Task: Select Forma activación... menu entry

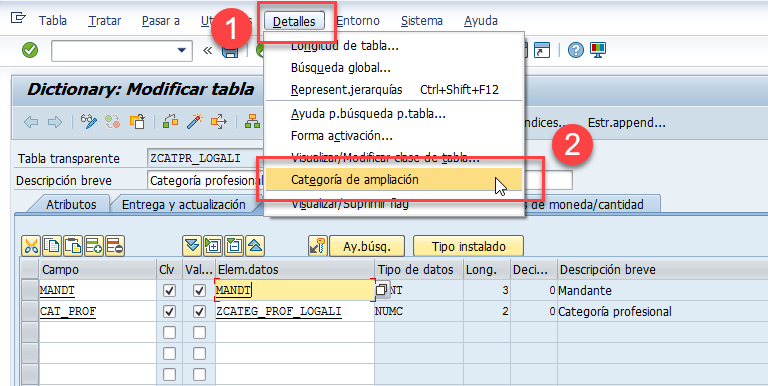Action: pyautogui.click(x=394, y=135)
